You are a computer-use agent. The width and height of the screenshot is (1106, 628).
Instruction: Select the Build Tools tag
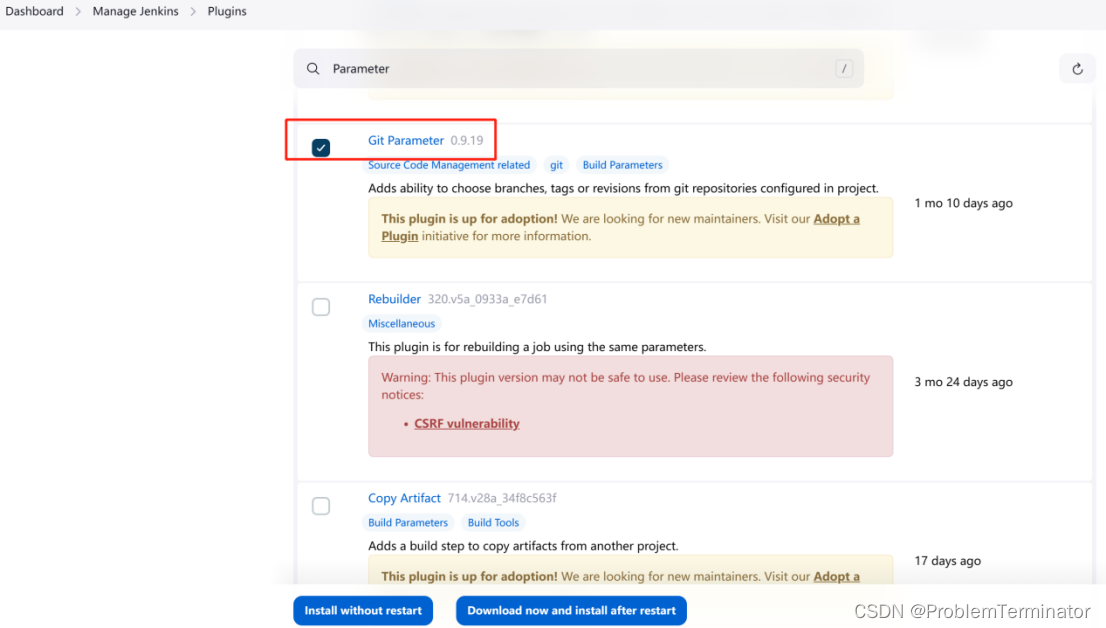(493, 523)
